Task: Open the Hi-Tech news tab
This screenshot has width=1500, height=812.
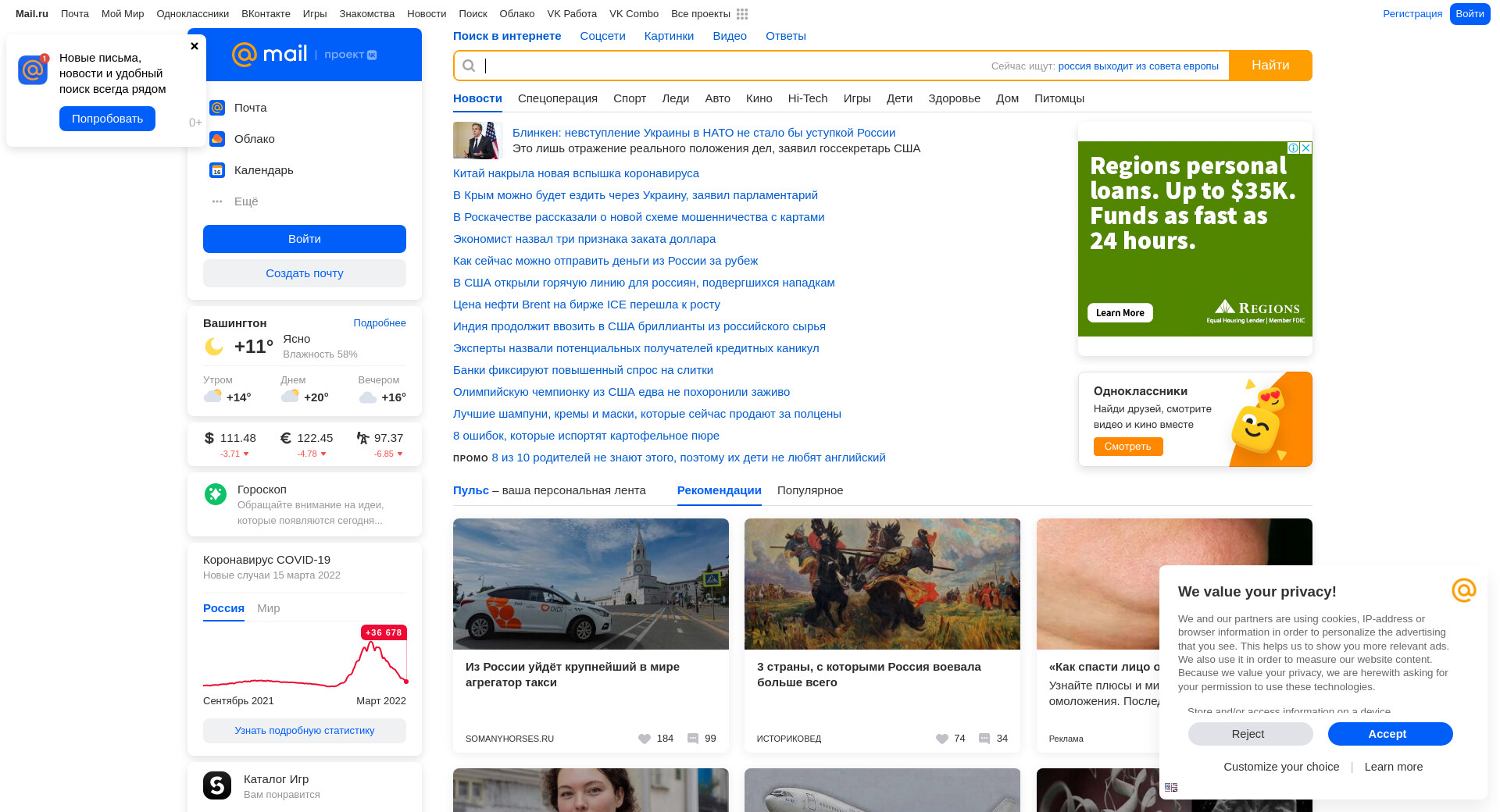Action: [x=808, y=98]
